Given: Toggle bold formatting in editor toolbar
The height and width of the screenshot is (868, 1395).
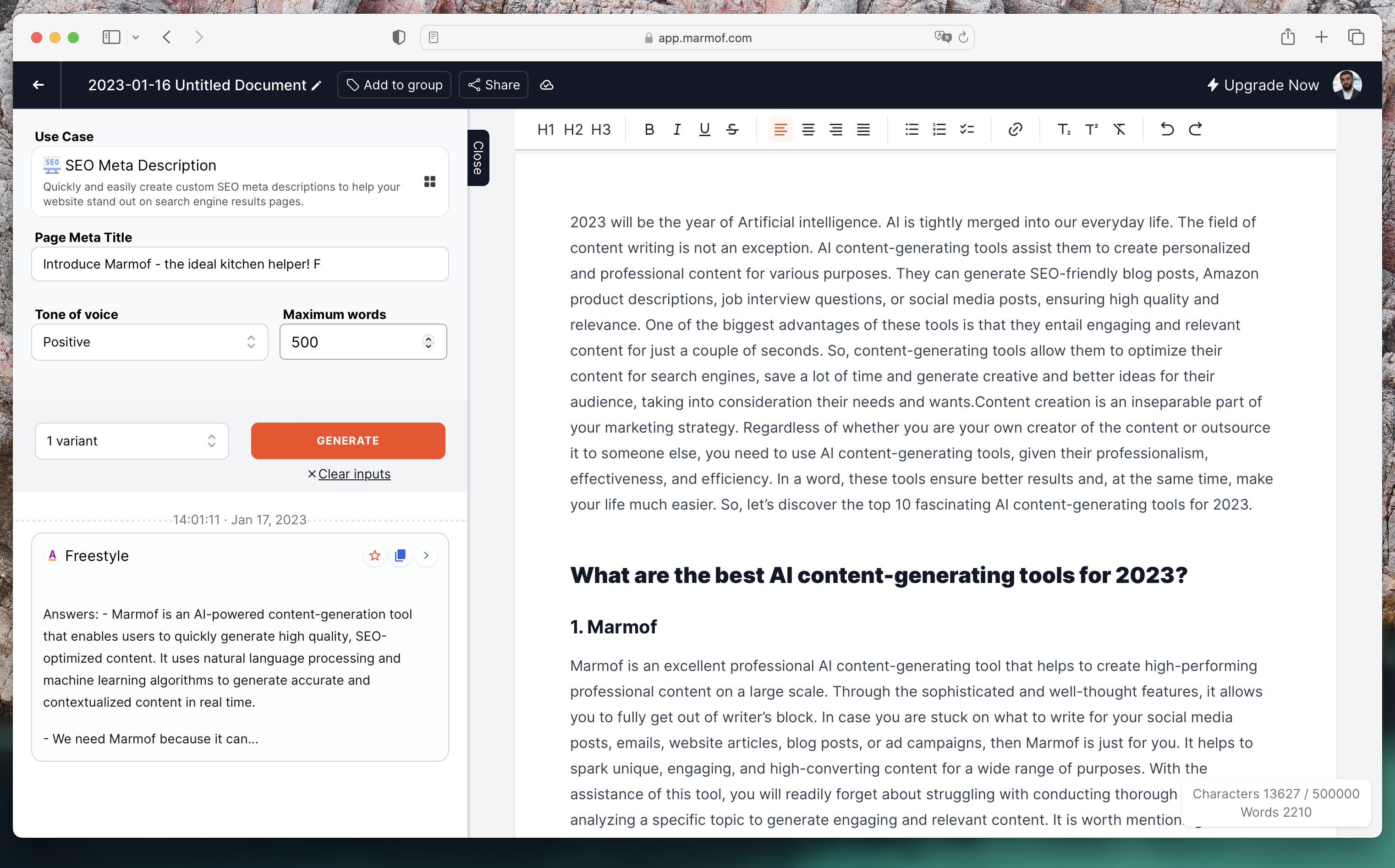Looking at the screenshot, I should point(649,130).
